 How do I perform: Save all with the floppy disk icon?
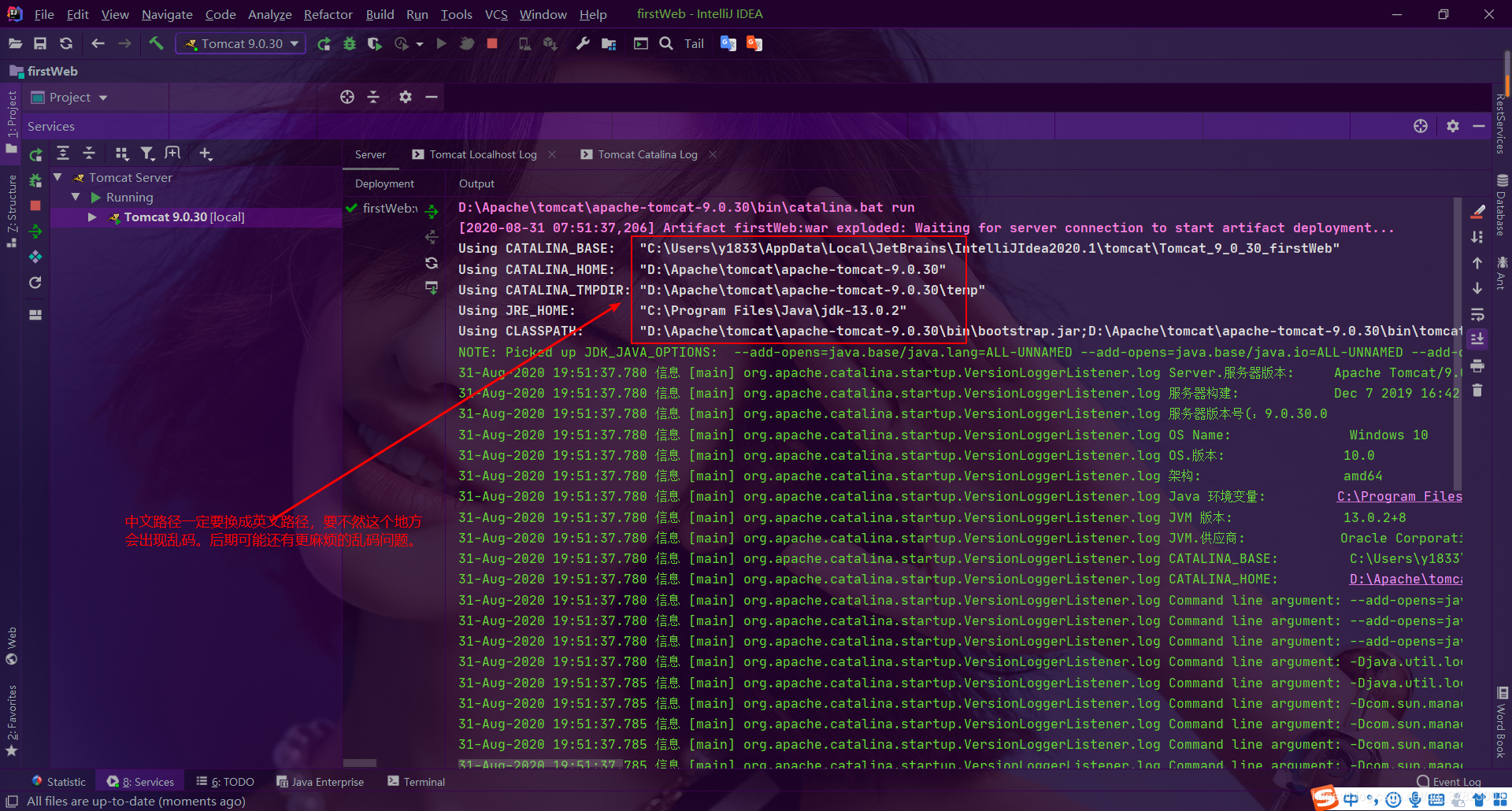click(40, 44)
